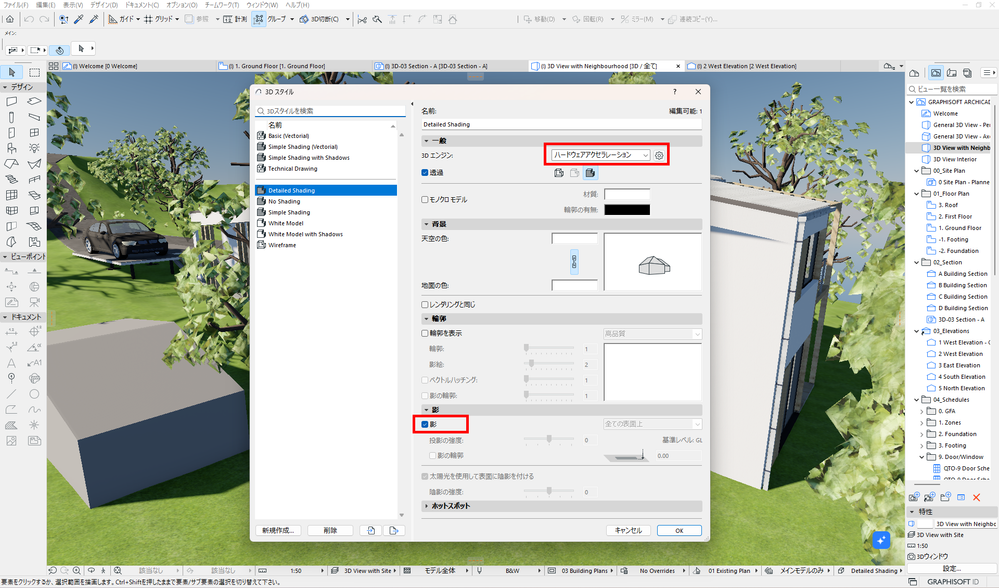Select the rotated geometry method icon in the info box
The image size is (999, 588).
(x=59, y=50)
